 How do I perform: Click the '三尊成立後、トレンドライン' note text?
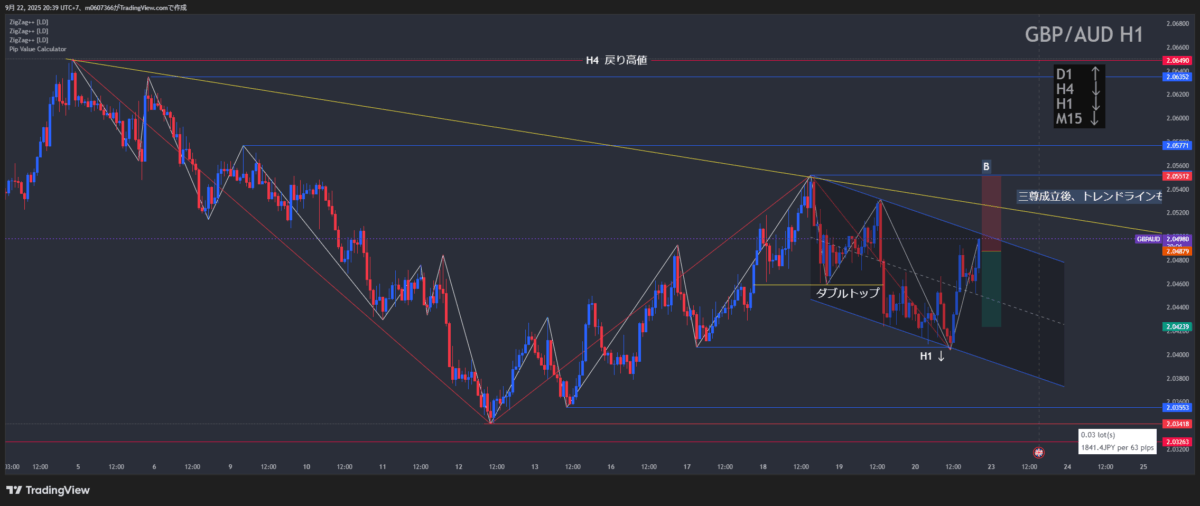(x=1088, y=197)
